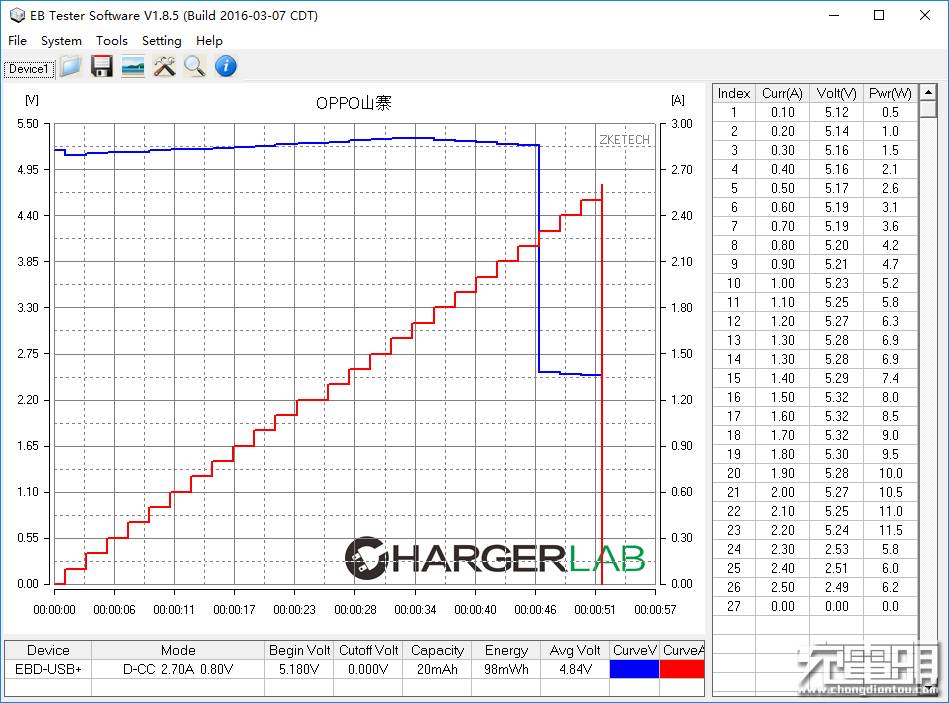Select row index 27 with zero values
949x703 pixels.
pos(815,606)
